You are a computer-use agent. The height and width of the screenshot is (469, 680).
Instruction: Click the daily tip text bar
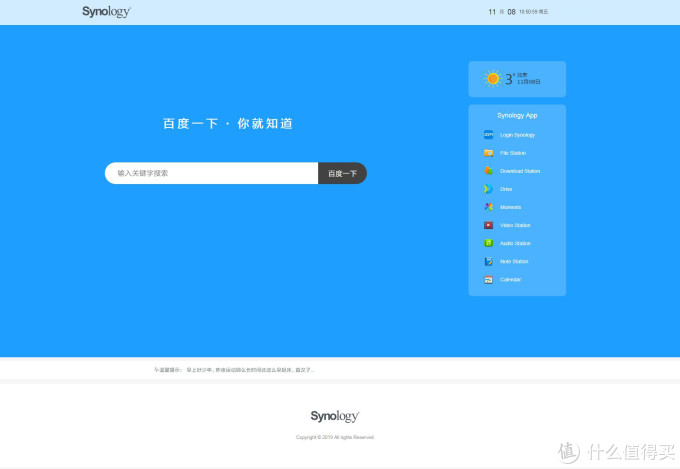[x=234, y=370]
